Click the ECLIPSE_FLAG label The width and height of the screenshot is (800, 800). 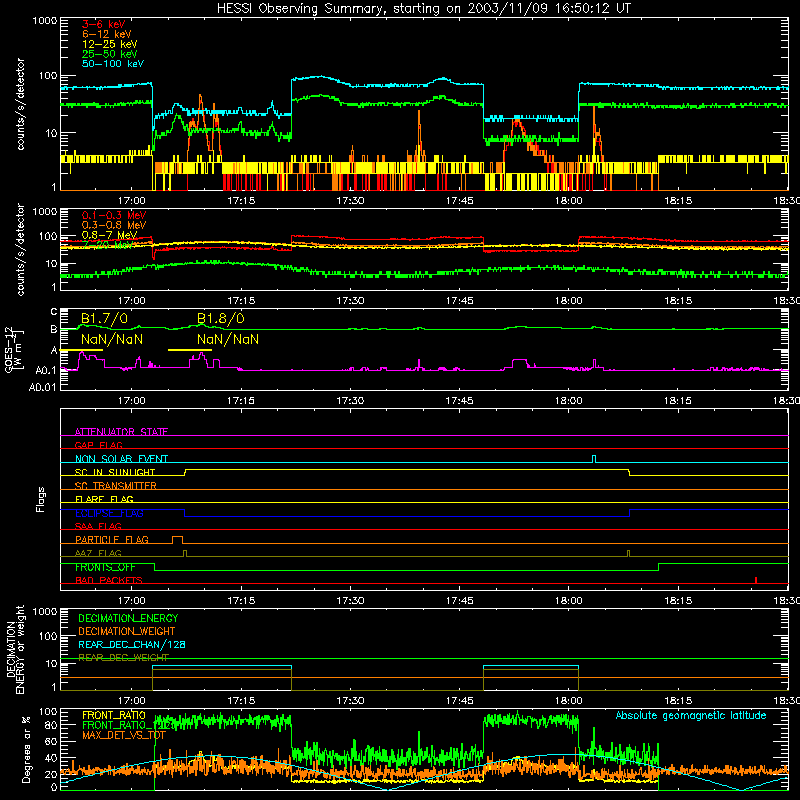109,513
